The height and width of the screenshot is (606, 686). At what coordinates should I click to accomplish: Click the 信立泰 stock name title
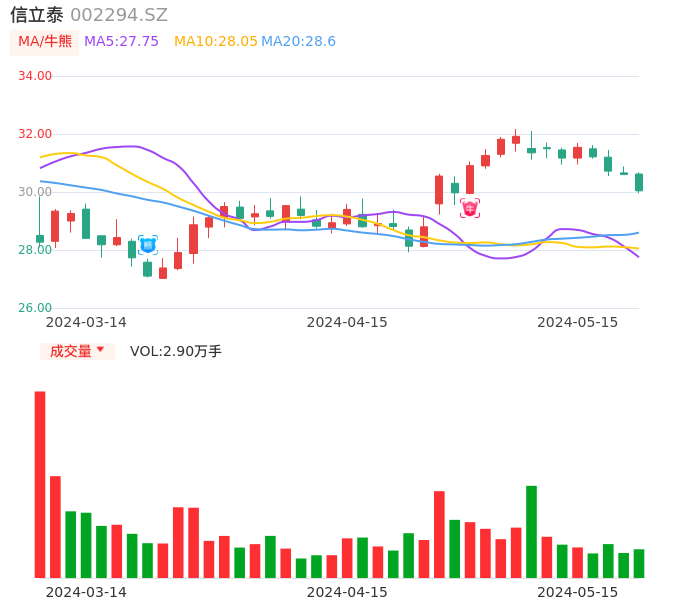coord(37,15)
